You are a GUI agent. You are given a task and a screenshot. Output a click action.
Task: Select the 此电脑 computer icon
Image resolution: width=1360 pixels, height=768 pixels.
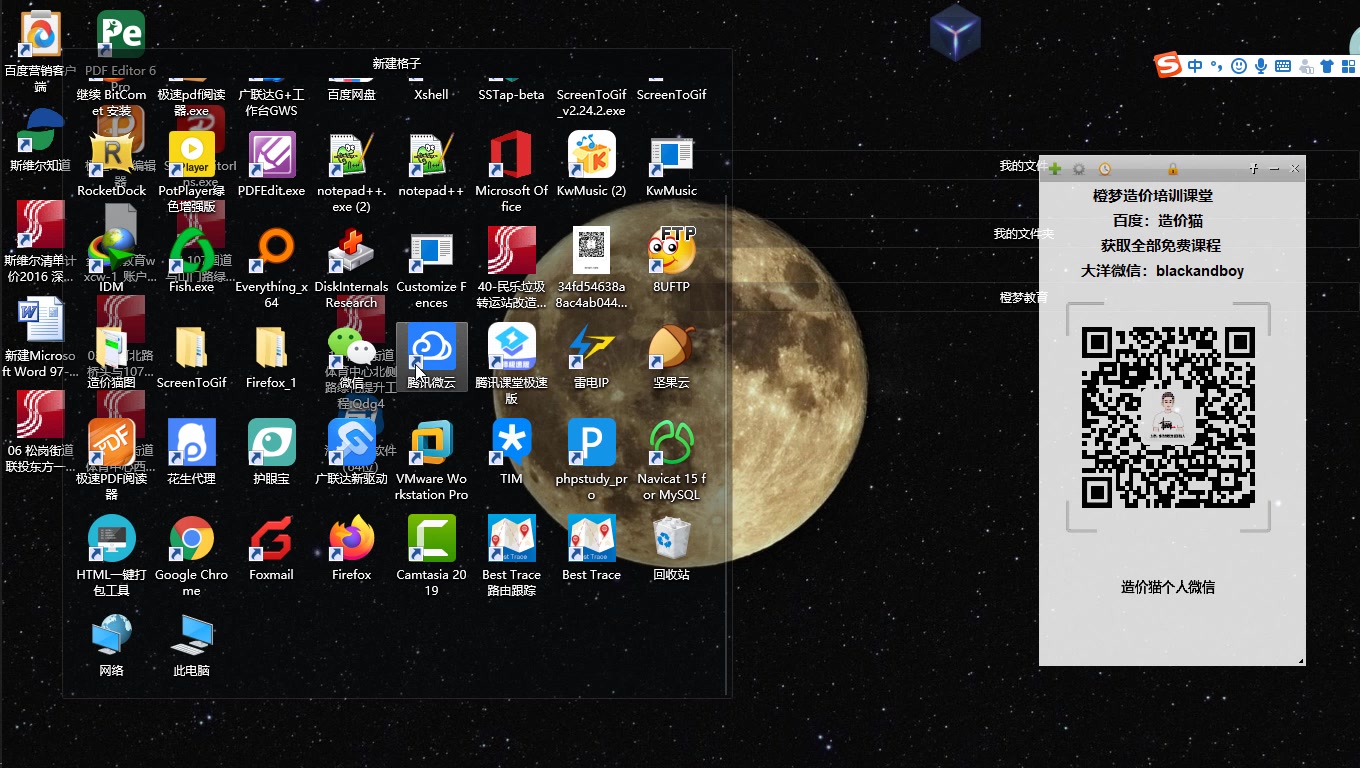pos(192,644)
